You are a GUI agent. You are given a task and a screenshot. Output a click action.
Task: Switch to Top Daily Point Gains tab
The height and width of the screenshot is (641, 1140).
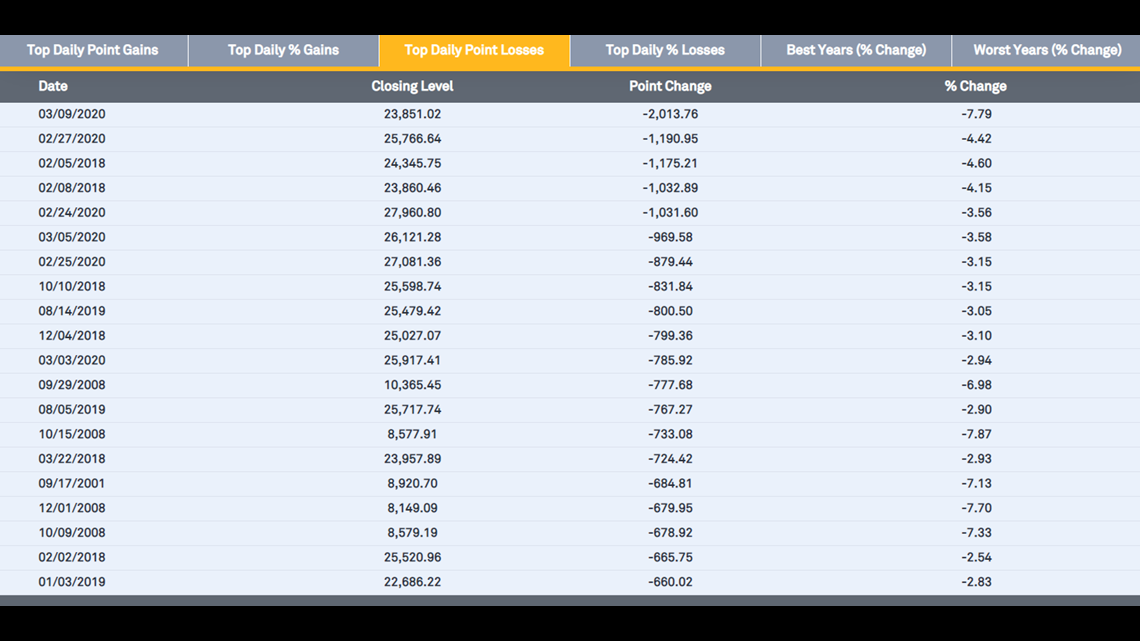click(x=93, y=50)
